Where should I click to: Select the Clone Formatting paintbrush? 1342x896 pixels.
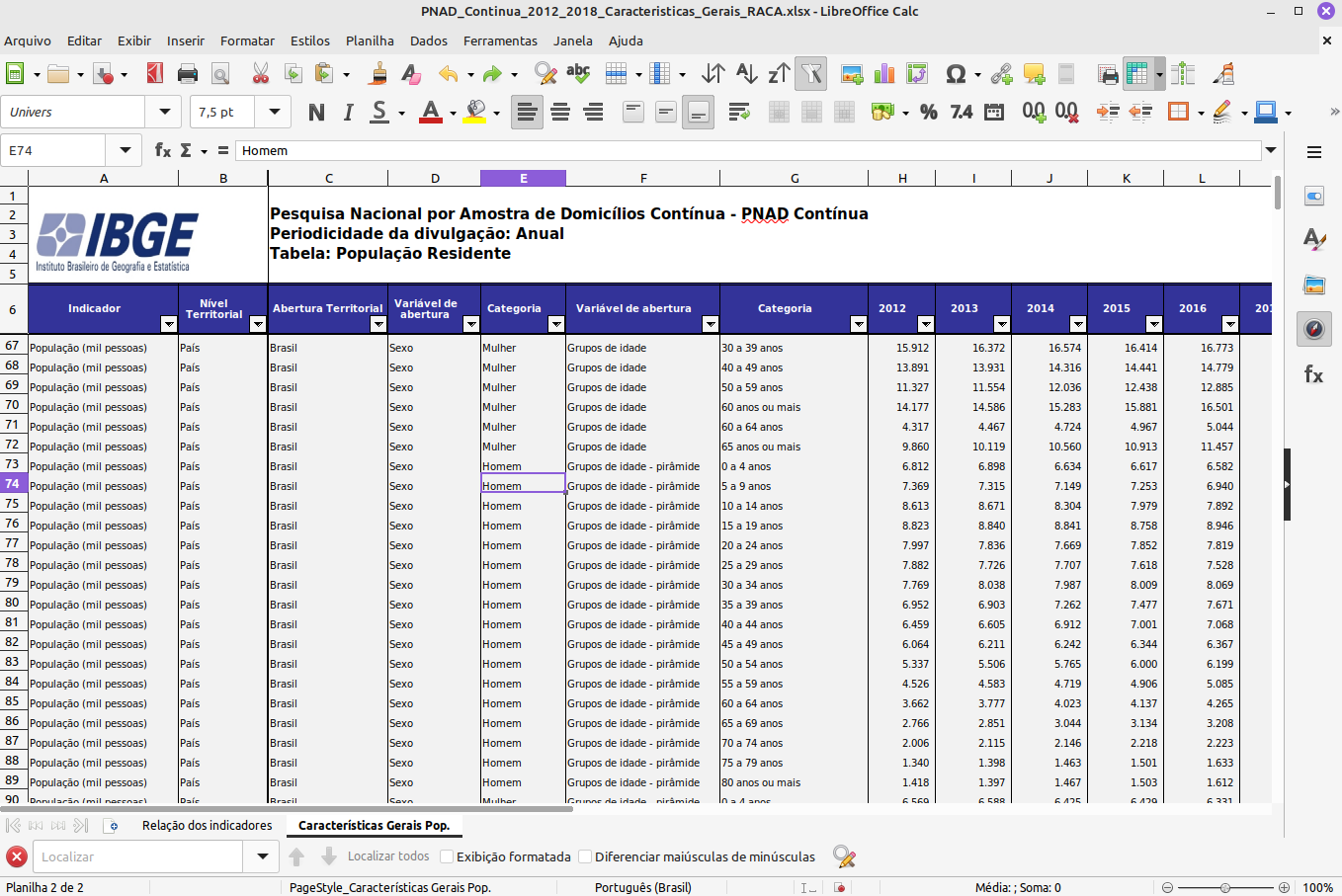[378, 74]
